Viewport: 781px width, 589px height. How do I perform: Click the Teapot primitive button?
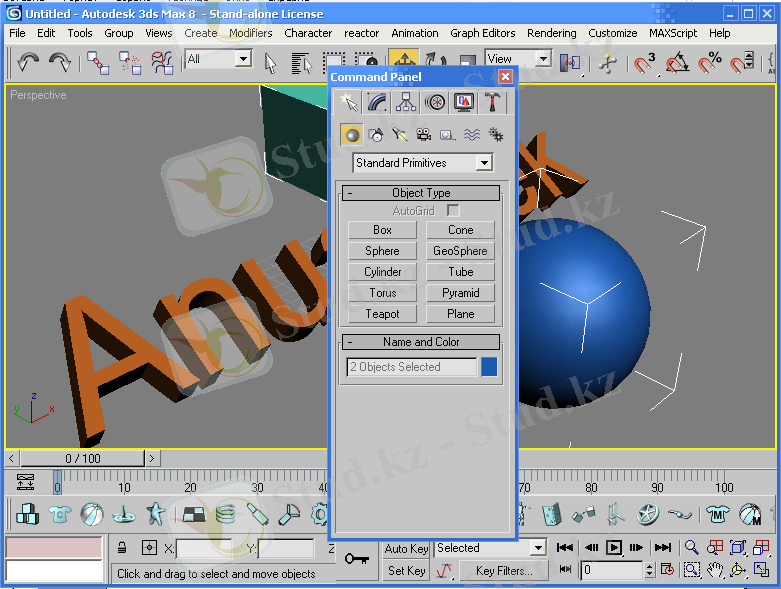pyautogui.click(x=382, y=314)
